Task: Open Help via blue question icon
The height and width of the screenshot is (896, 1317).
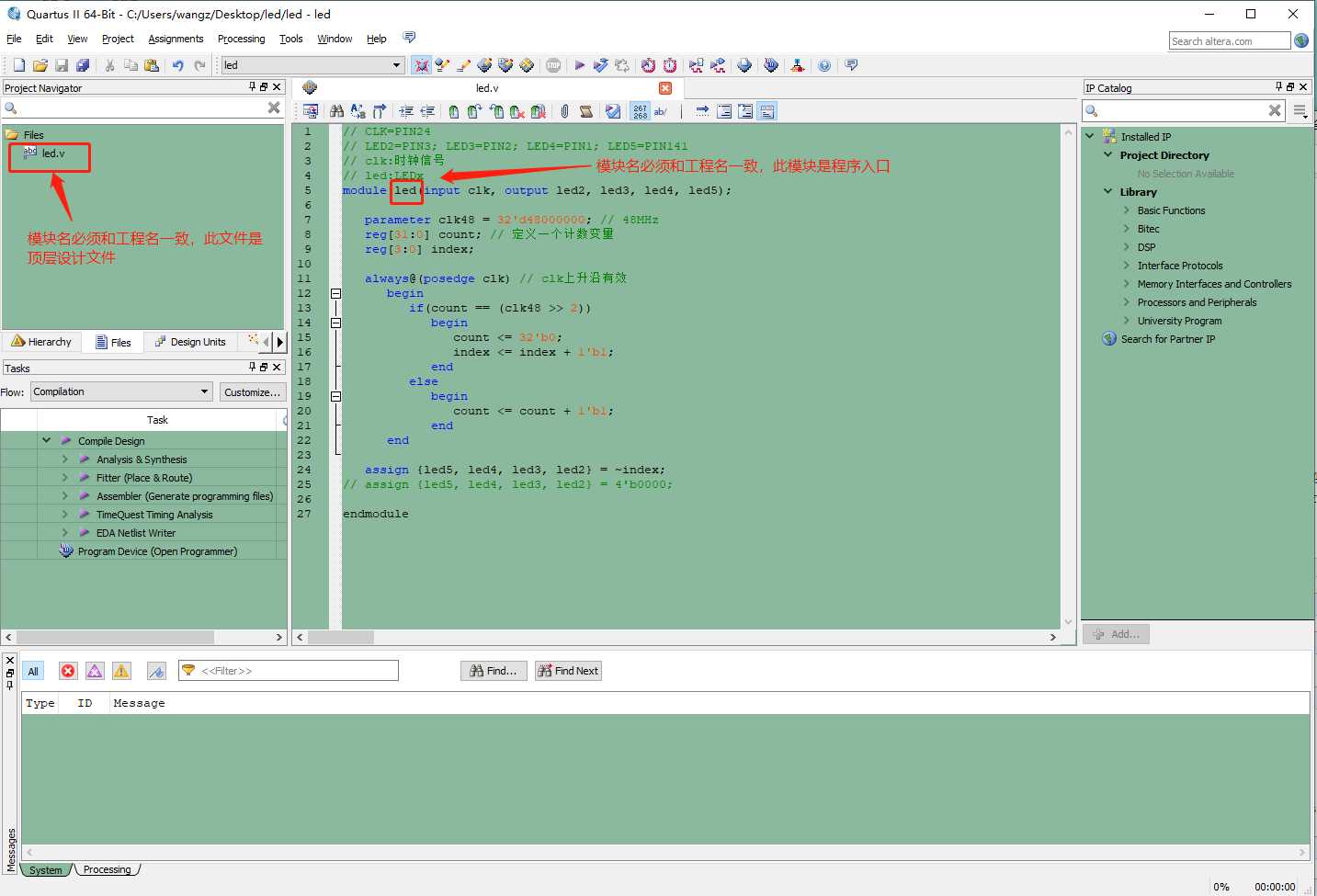Action: click(x=824, y=65)
